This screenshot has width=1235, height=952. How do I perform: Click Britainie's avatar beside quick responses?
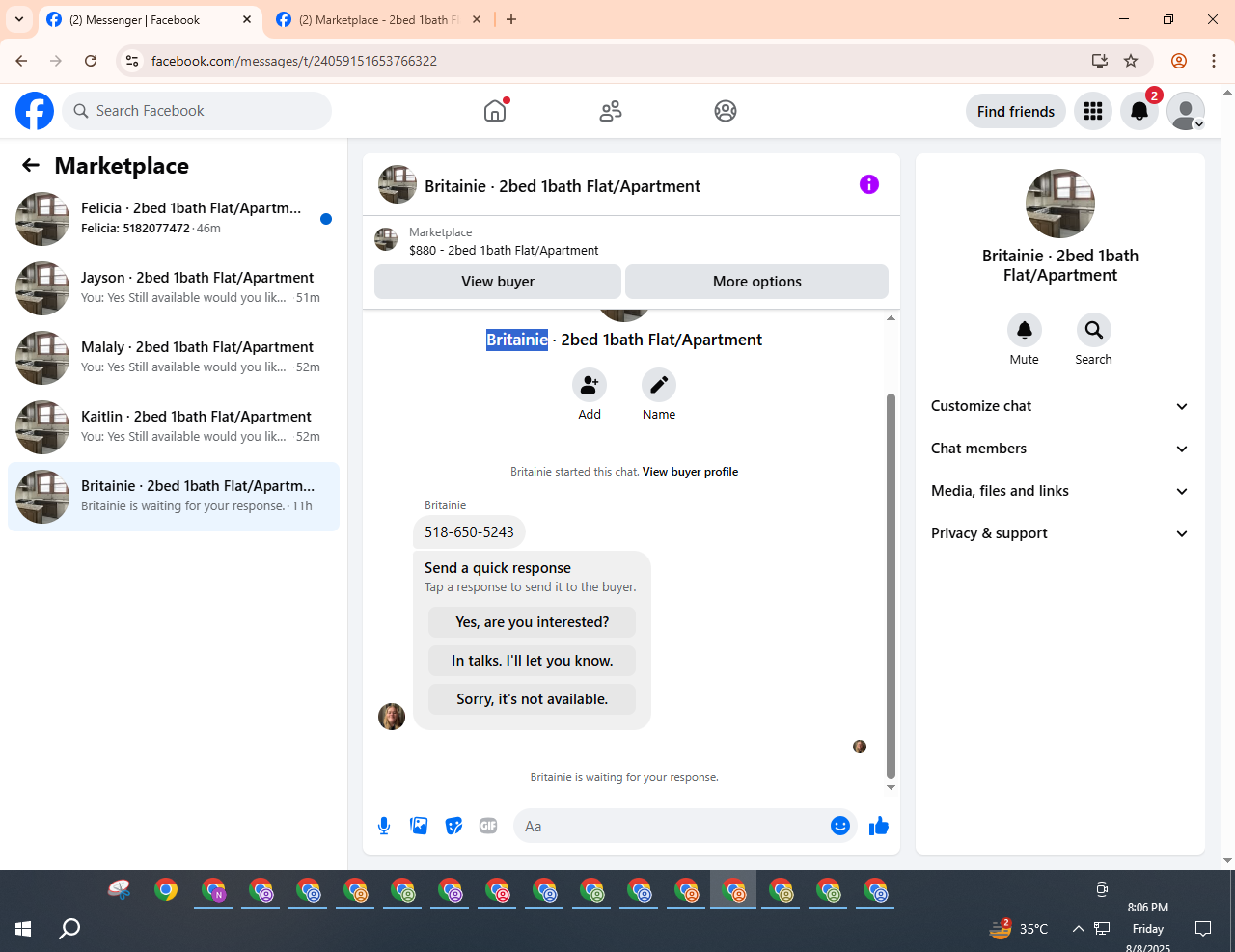point(392,717)
